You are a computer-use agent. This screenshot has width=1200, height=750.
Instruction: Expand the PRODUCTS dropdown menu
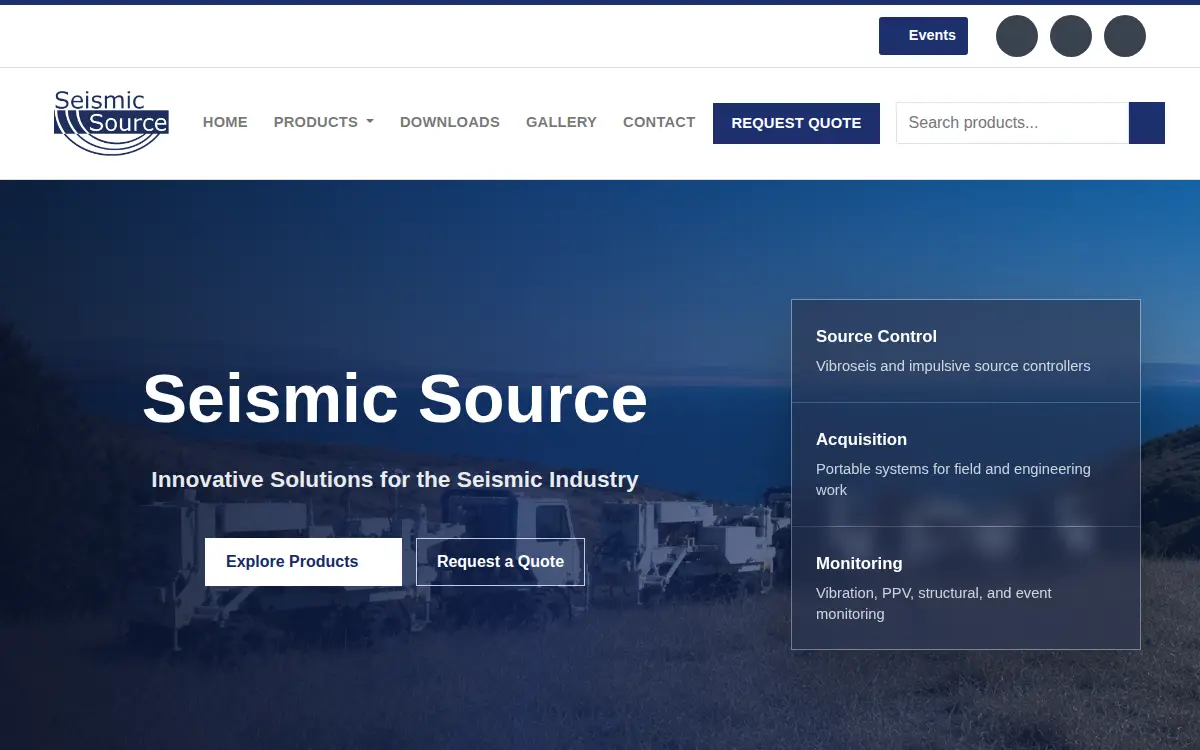click(324, 122)
